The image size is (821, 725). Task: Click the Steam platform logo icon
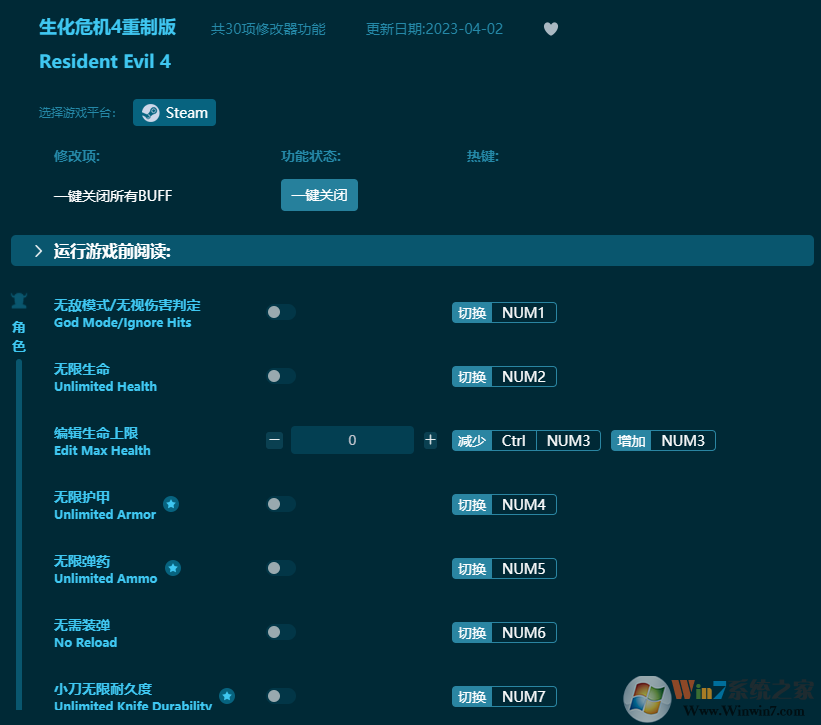(x=150, y=112)
